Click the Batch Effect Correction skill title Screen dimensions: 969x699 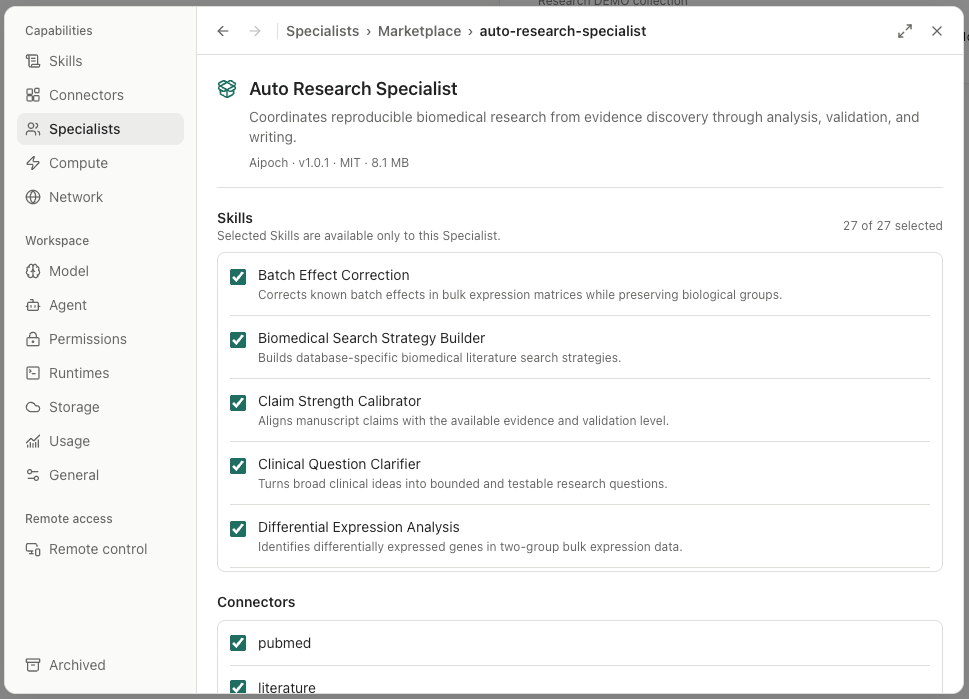334,275
